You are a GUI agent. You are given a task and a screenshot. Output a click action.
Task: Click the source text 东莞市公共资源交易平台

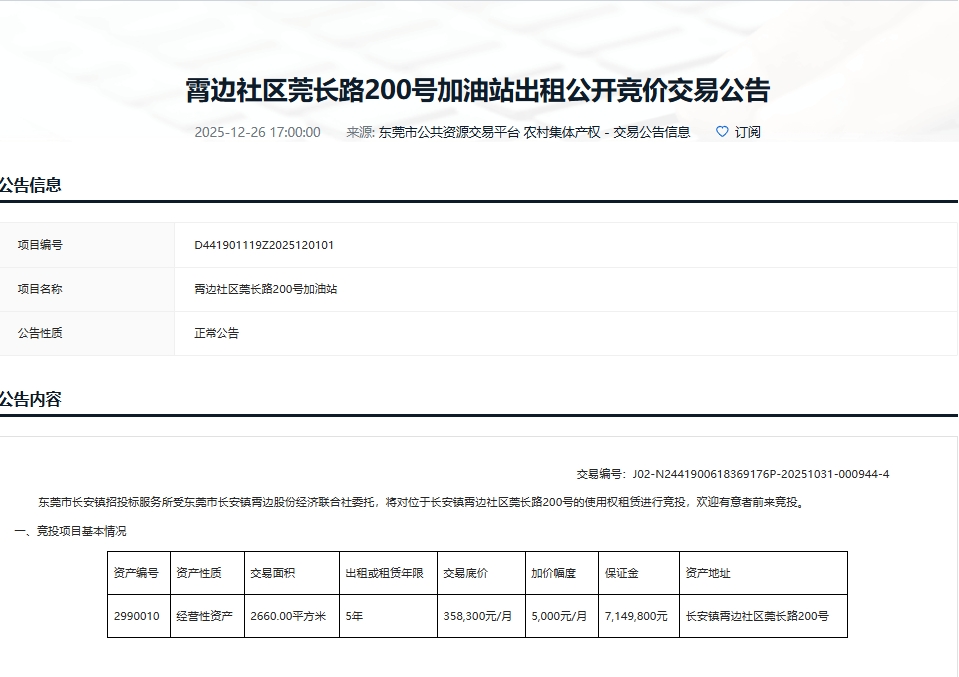coord(449,132)
